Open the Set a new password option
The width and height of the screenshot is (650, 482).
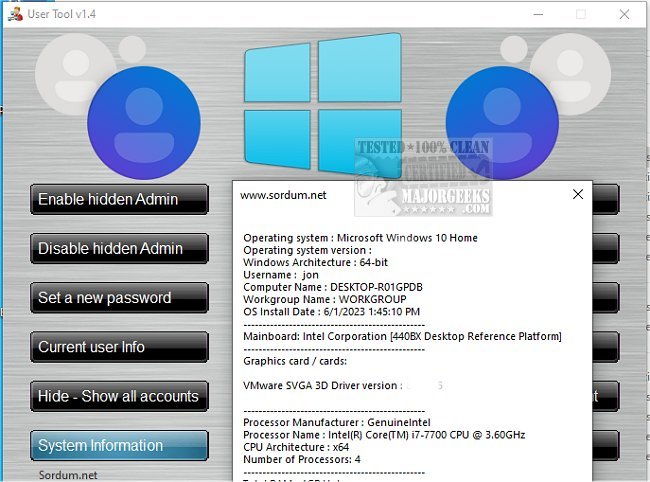(119, 298)
